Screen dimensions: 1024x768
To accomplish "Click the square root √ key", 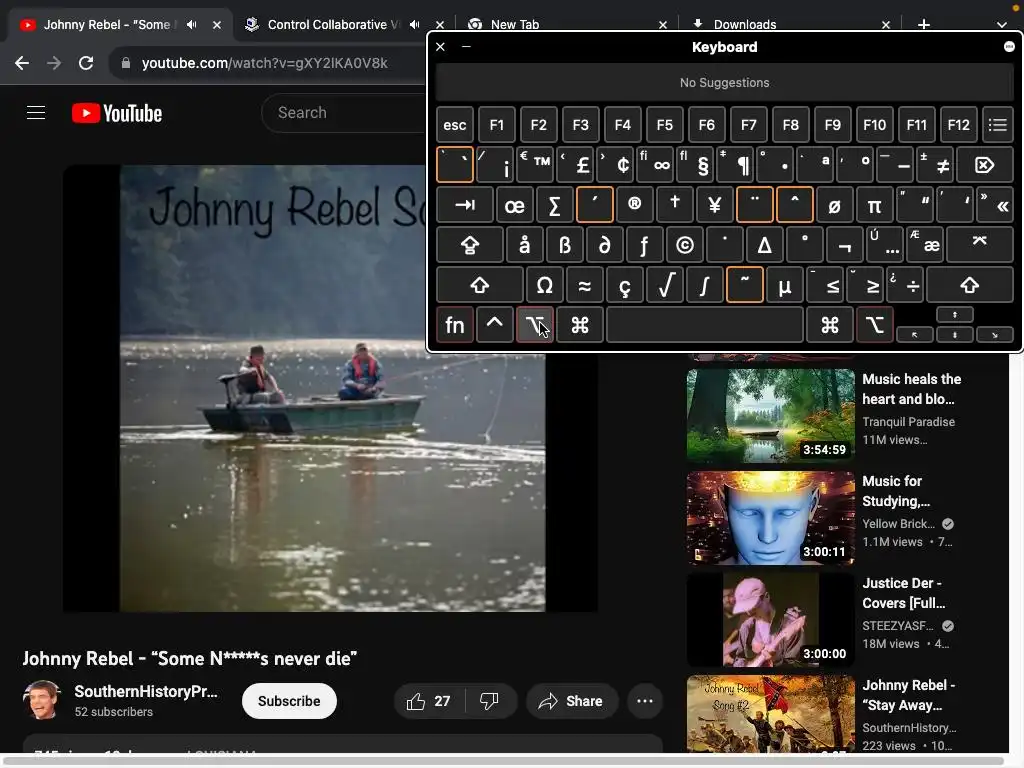I will coord(665,285).
